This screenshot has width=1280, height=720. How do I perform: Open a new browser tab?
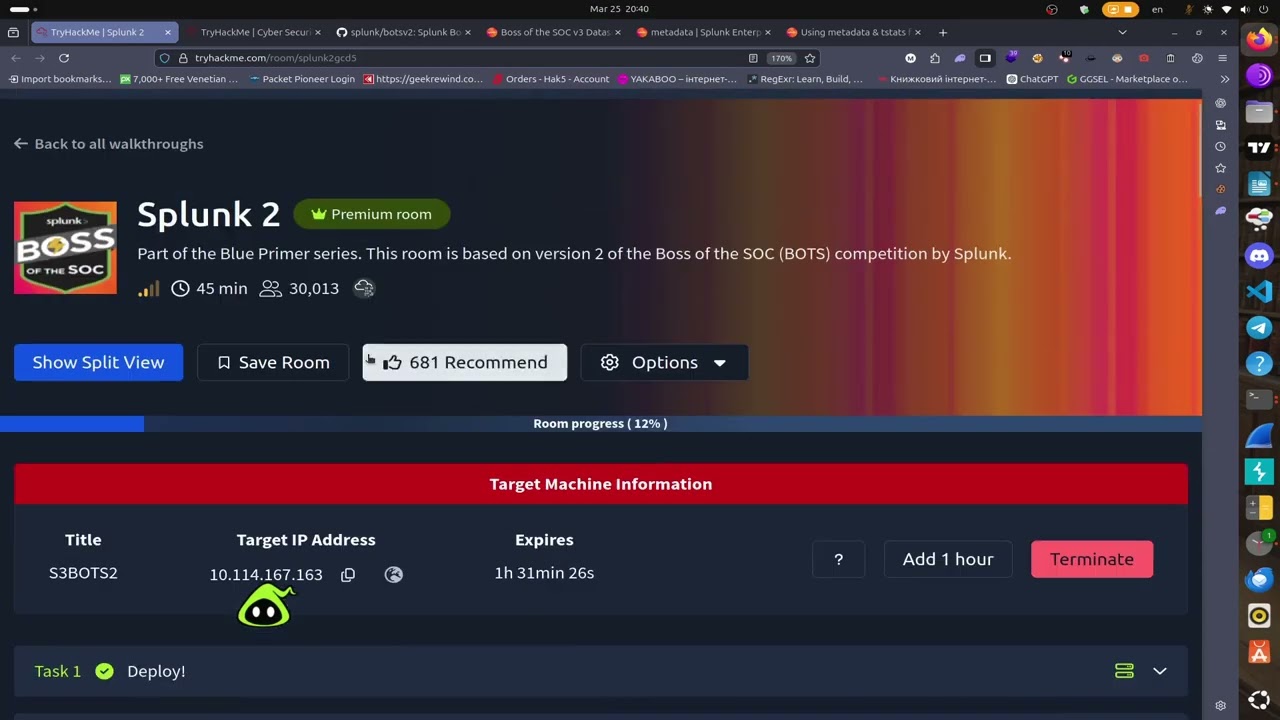pyautogui.click(x=942, y=32)
